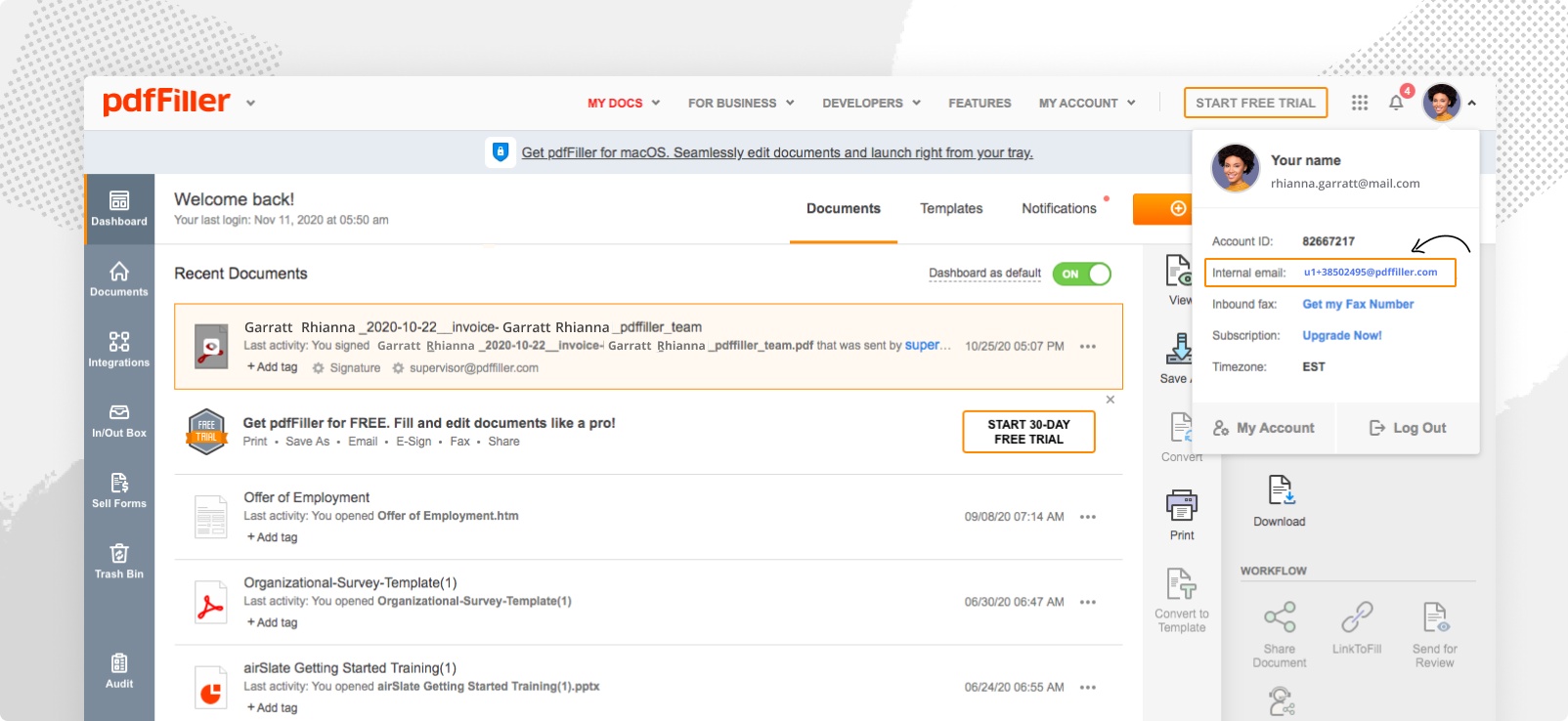The height and width of the screenshot is (721, 1568).
Task: Click the rhianna.garratt@mail.com email text
Action: click(1345, 184)
